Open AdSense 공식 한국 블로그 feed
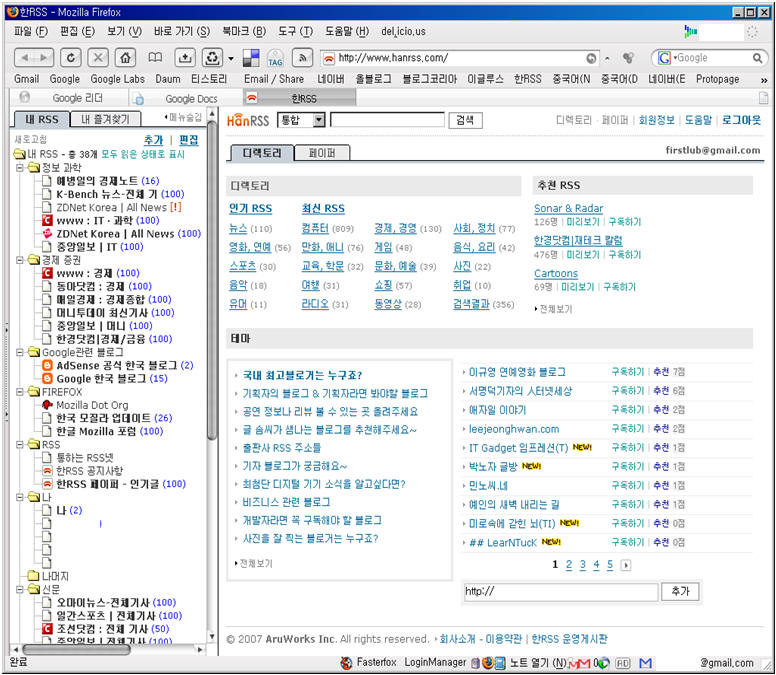 coord(124,366)
